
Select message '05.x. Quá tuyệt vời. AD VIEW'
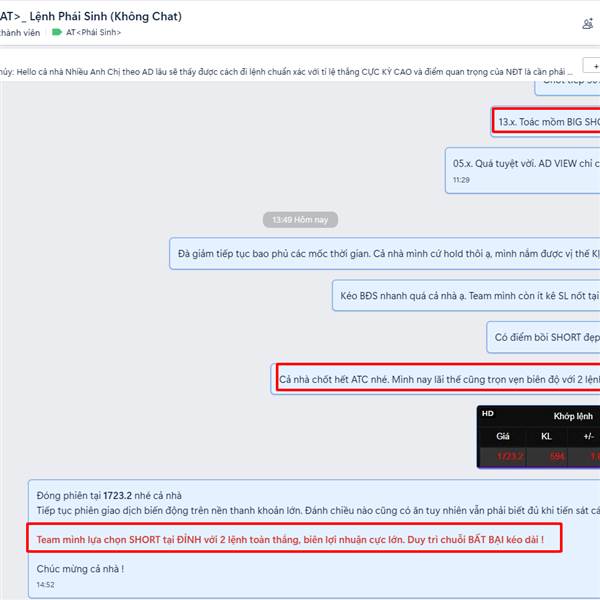523,170
